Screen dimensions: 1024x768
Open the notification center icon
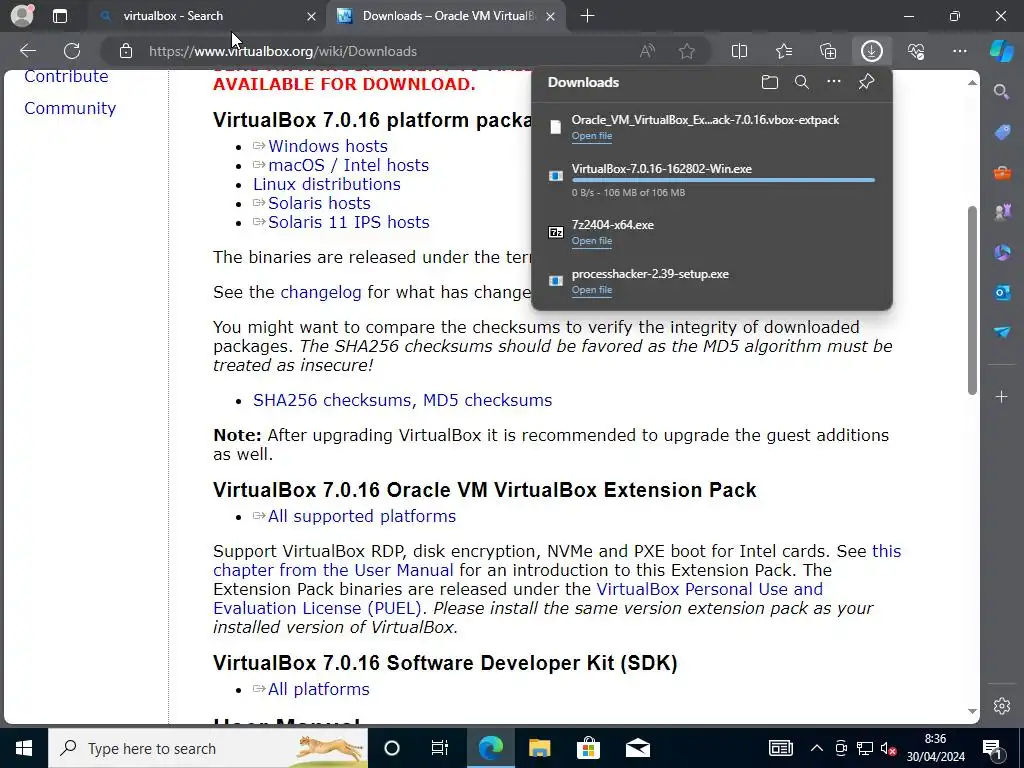(x=992, y=748)
